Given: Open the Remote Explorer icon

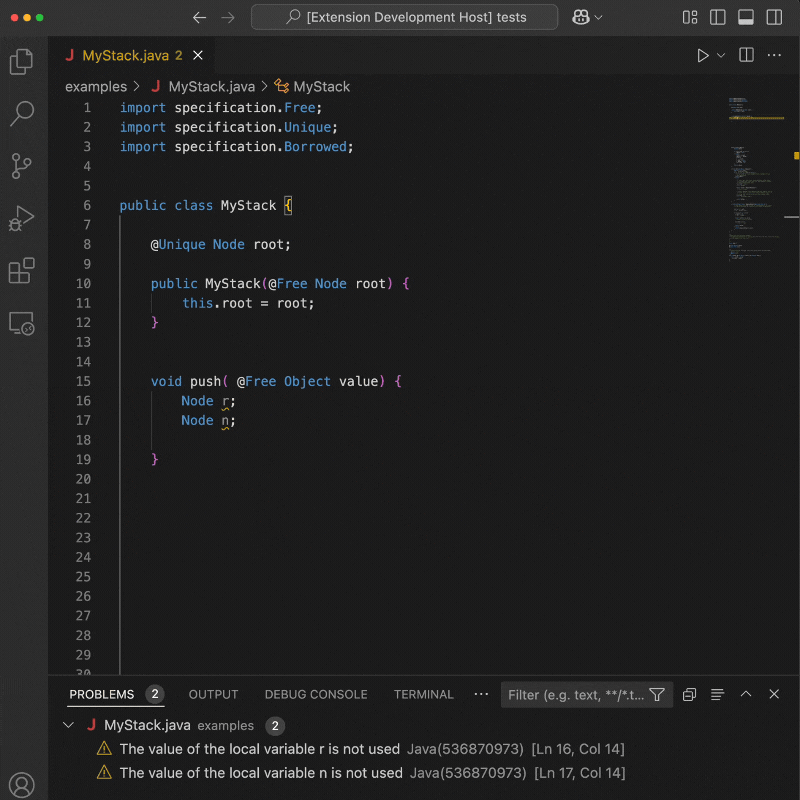Looking at the screenshot, I should 21,323.
